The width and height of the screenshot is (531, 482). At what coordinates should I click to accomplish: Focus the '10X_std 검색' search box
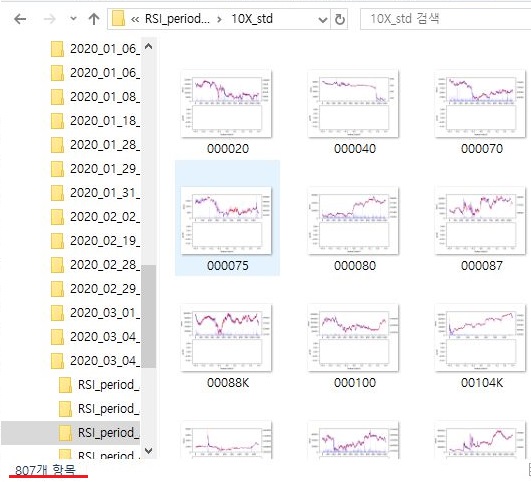tap(445, 19)
